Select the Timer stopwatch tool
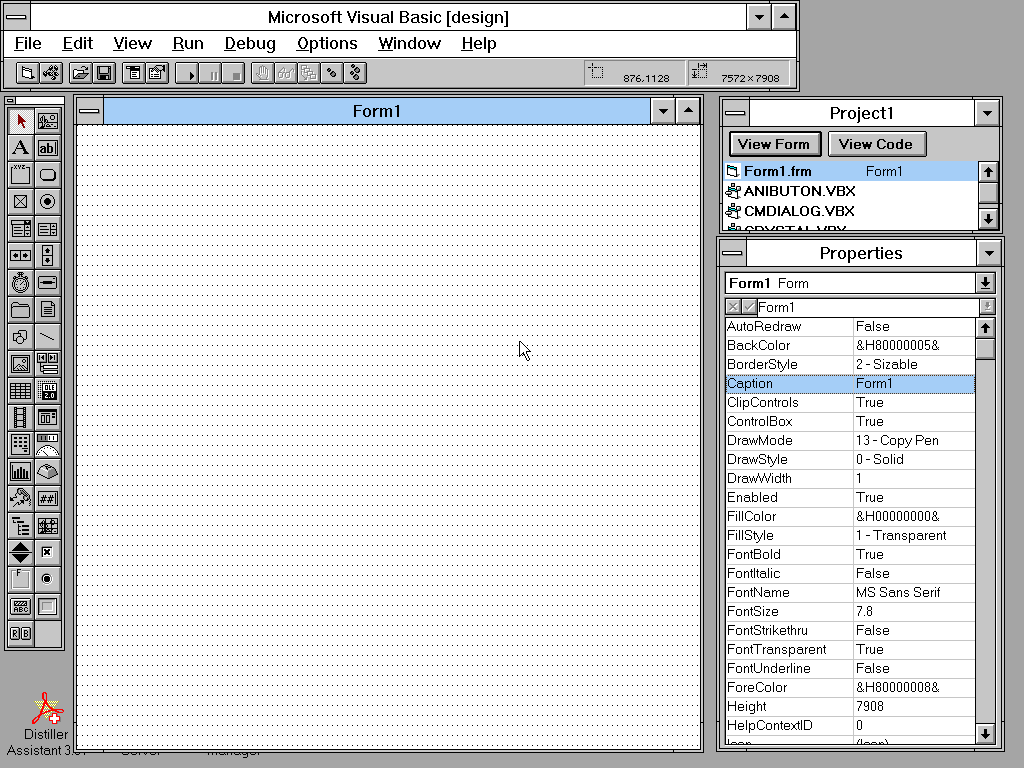This screenshot has height=768, width=1024. pyautogui.click(x=20, y=283)
